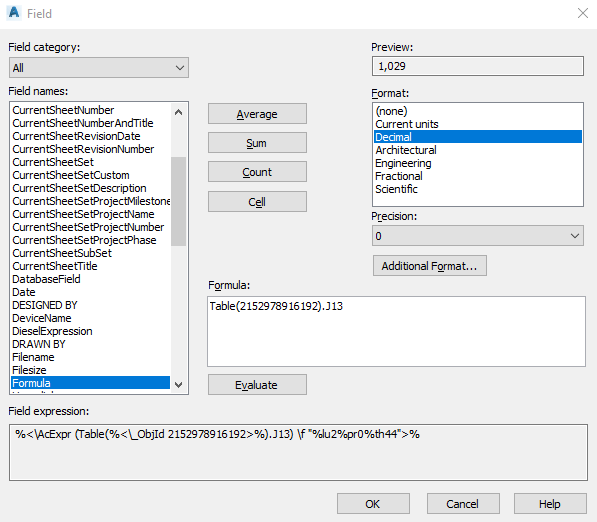Select CurrentSheetTitle field name
The height and width of the screenshot is (522, 597).
(91, 266)
